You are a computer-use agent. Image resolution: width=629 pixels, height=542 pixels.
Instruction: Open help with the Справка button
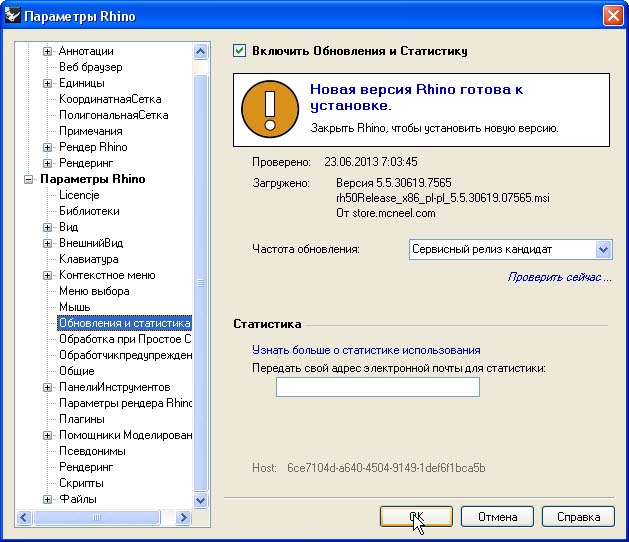click(x=578, y=517)
